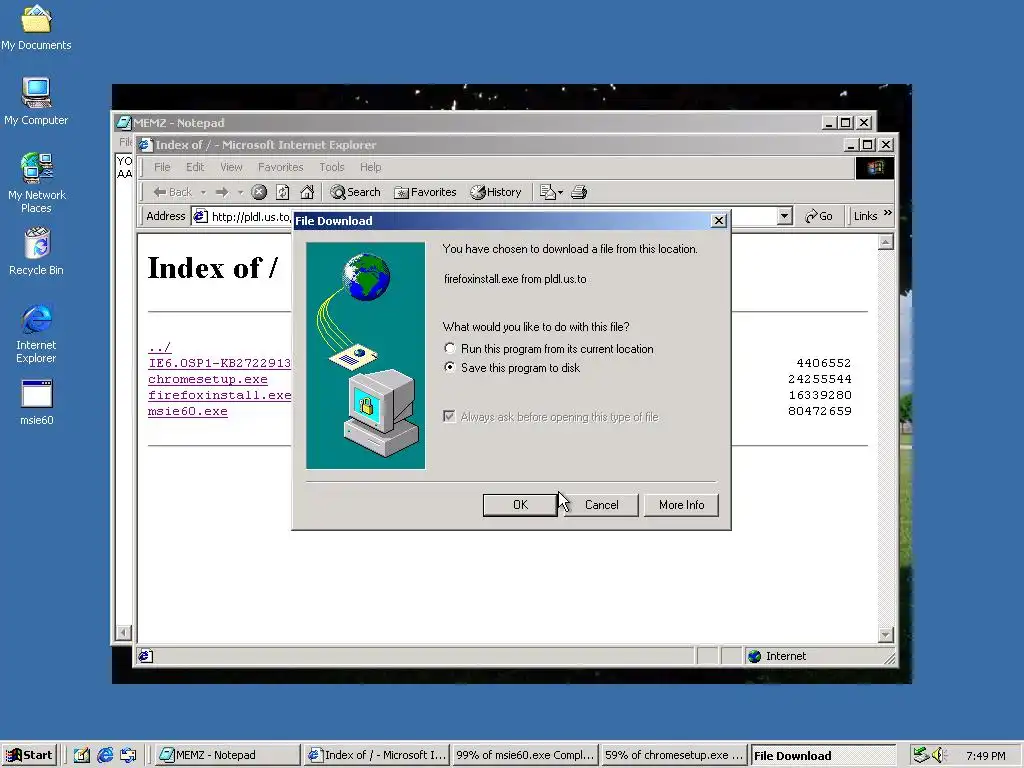Click the Stop button icon in IE toolbar

point(259,192)
